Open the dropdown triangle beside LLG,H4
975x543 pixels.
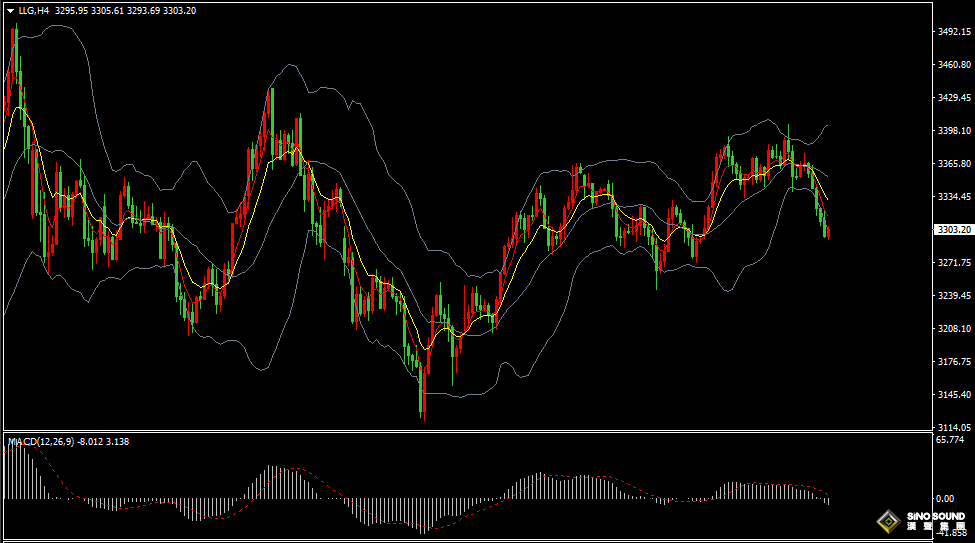(x=10, y=11)
